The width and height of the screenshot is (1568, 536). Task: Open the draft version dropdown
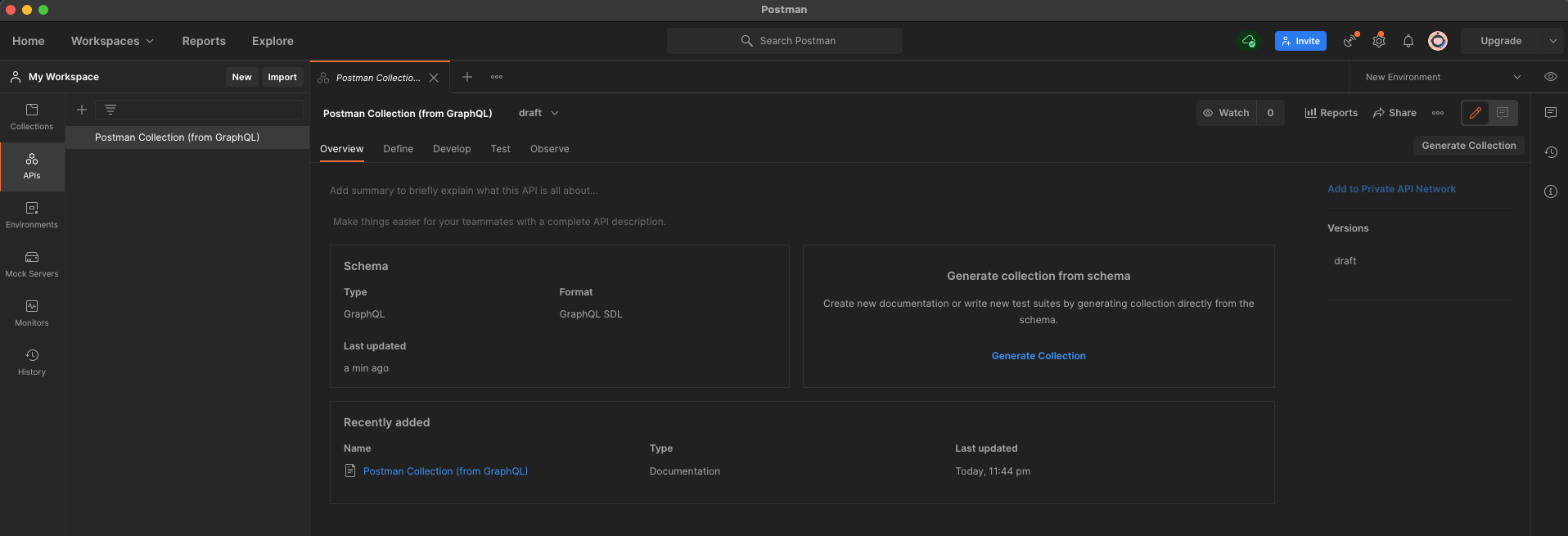pyautogui.click(x=538, y=113)
